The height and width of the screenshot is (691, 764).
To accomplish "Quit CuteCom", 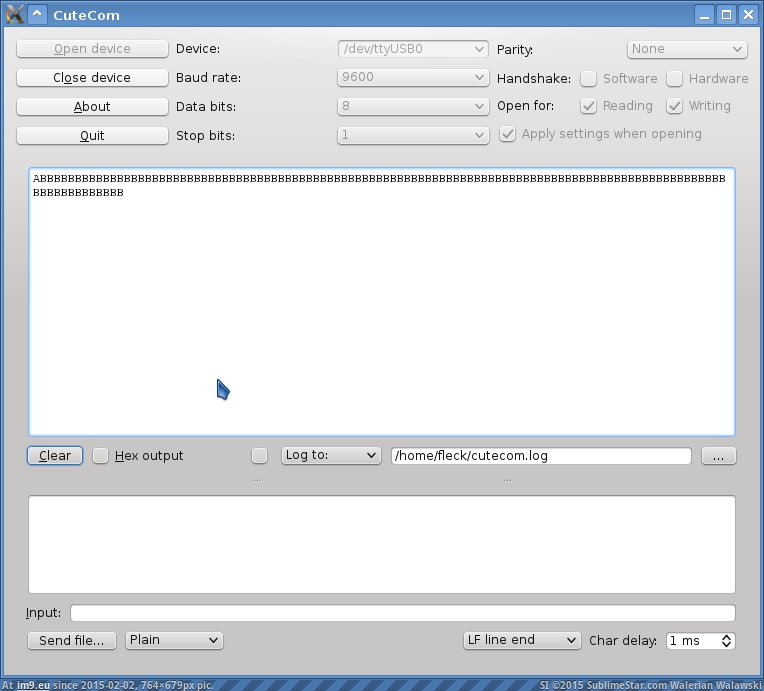I will click(x=92, y=135).
